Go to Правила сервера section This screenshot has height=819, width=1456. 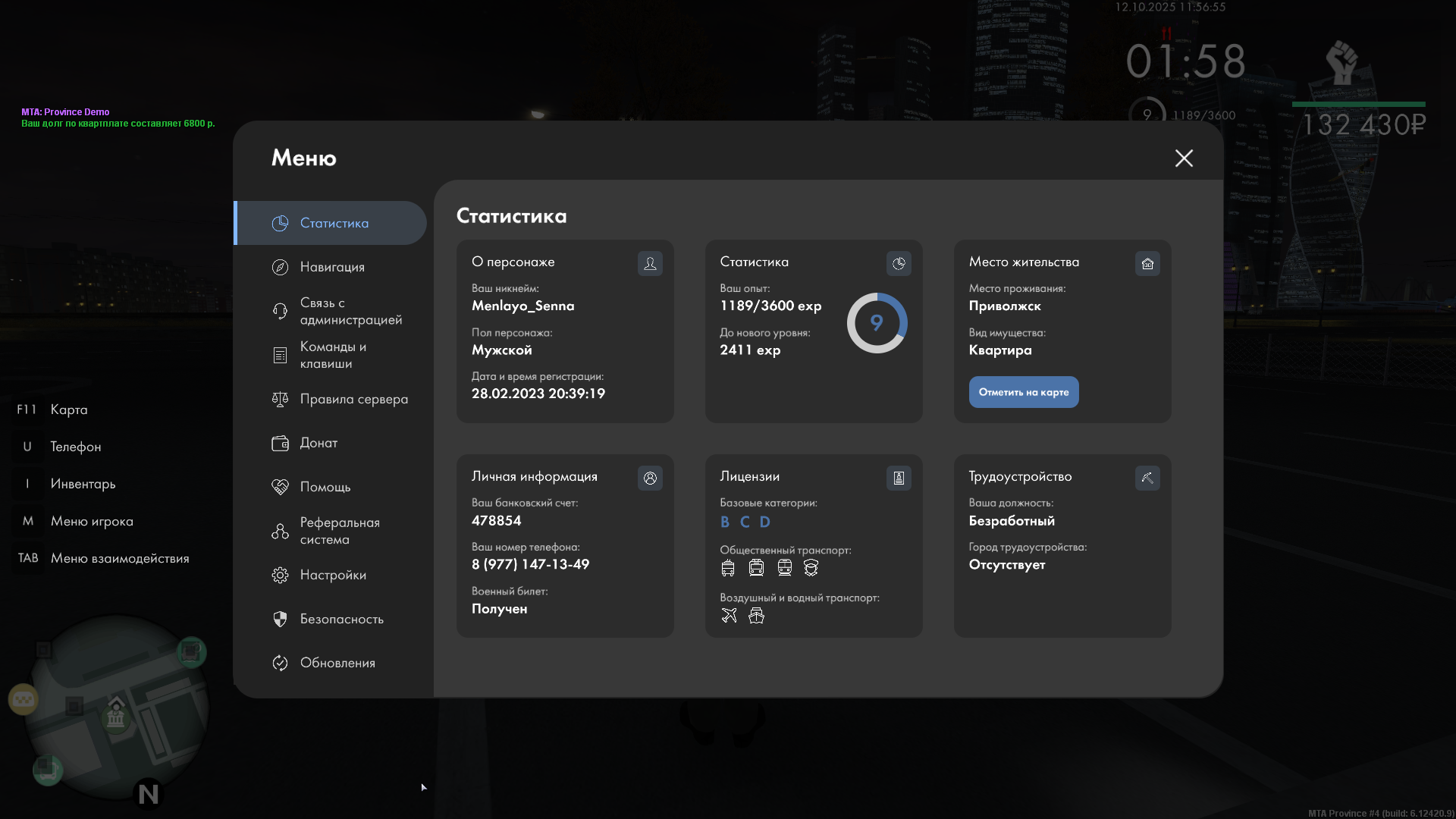353,399
